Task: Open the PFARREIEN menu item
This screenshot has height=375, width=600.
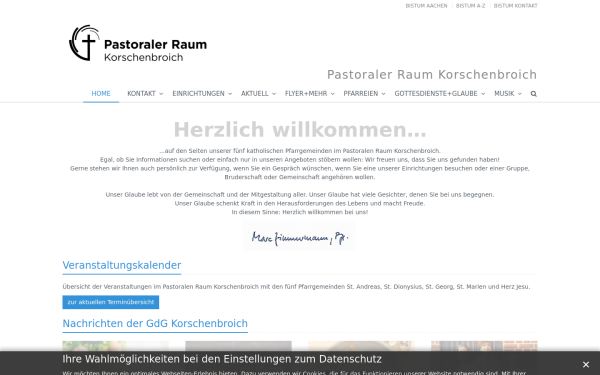Action: [x=360, y=94]
